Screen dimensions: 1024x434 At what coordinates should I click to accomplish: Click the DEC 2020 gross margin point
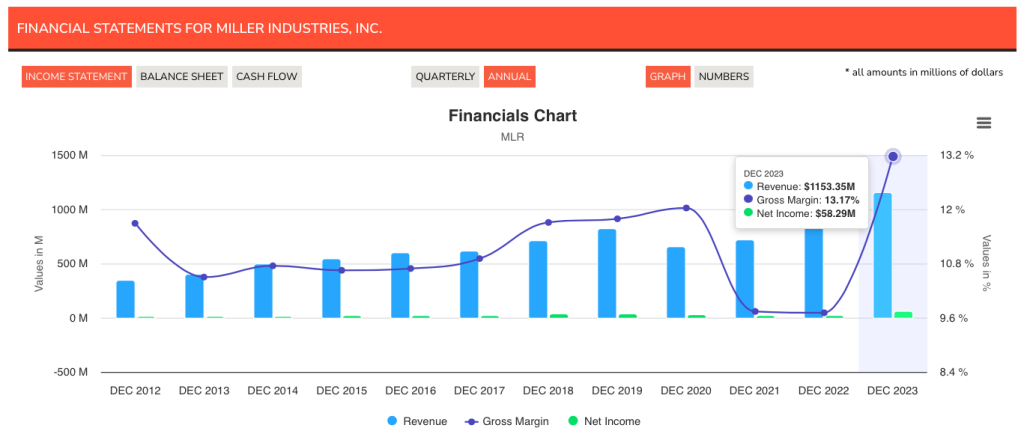point(686,208)
